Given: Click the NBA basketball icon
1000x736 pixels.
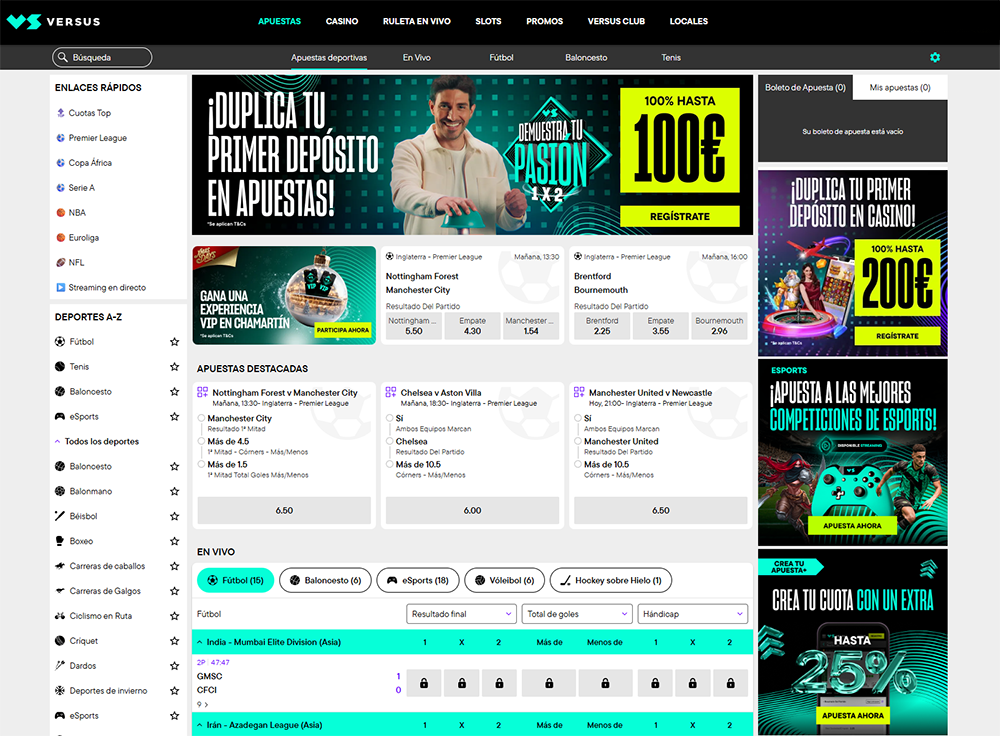Looking at the screenshot, I should (x=61, y=212).
